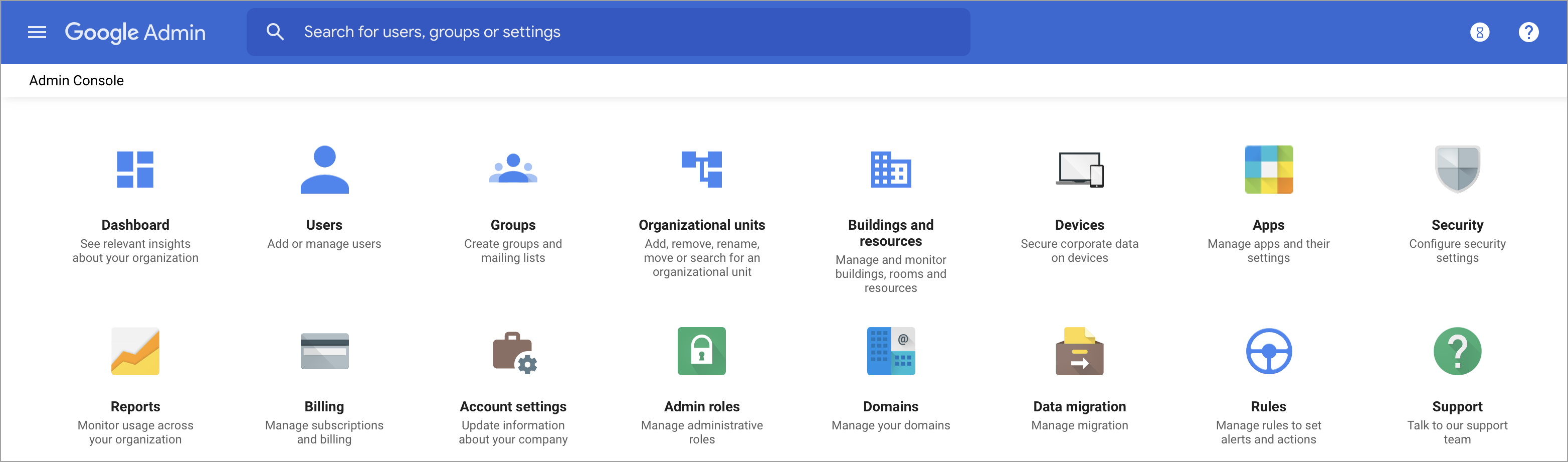Open the colorful Apps icon
The width and height of the screenshot is (1568, 462).
click(1269, 170)
